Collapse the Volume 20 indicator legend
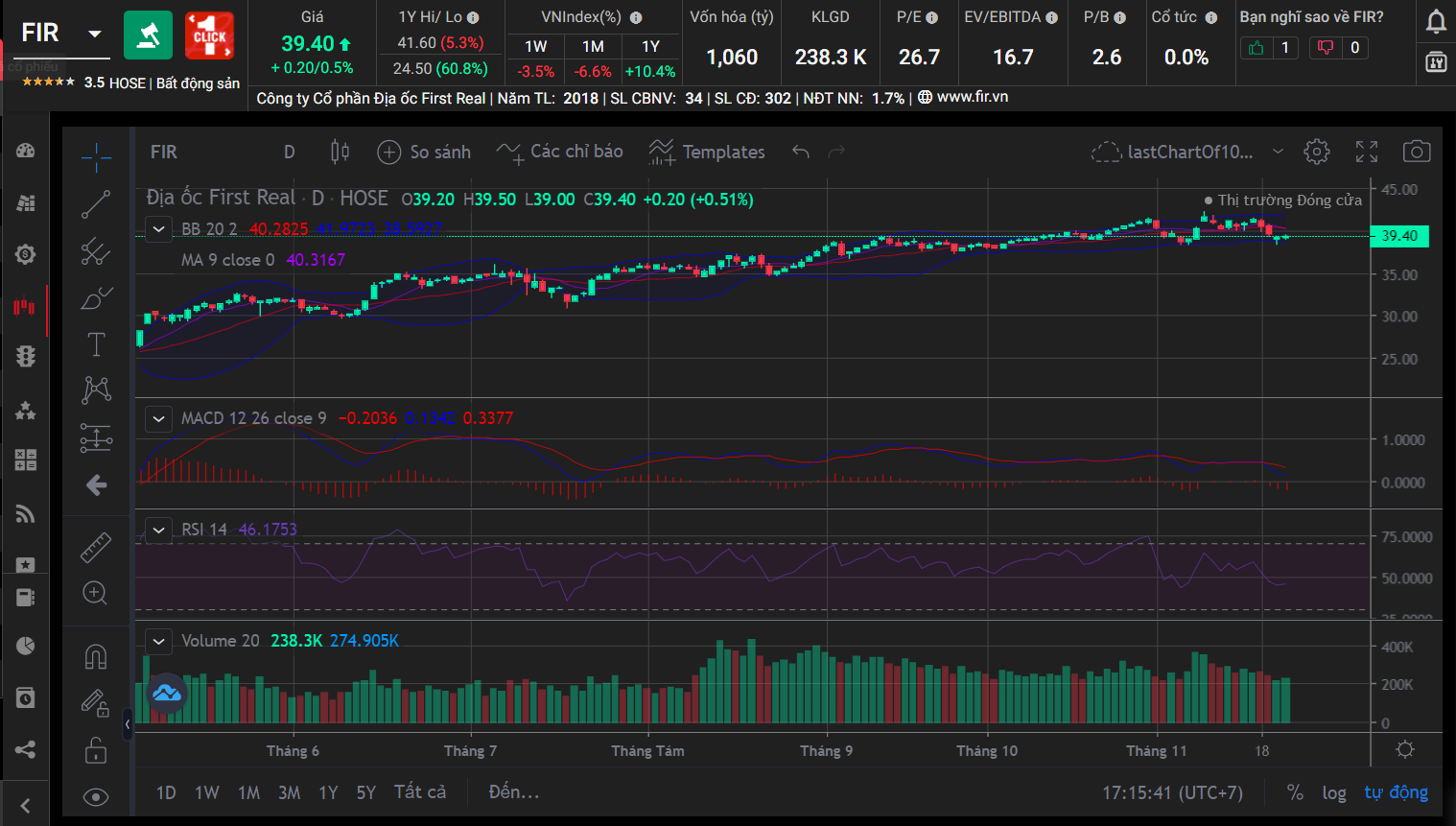Image resolution: width=1456 pixels, height=826 pixels. 159,641
